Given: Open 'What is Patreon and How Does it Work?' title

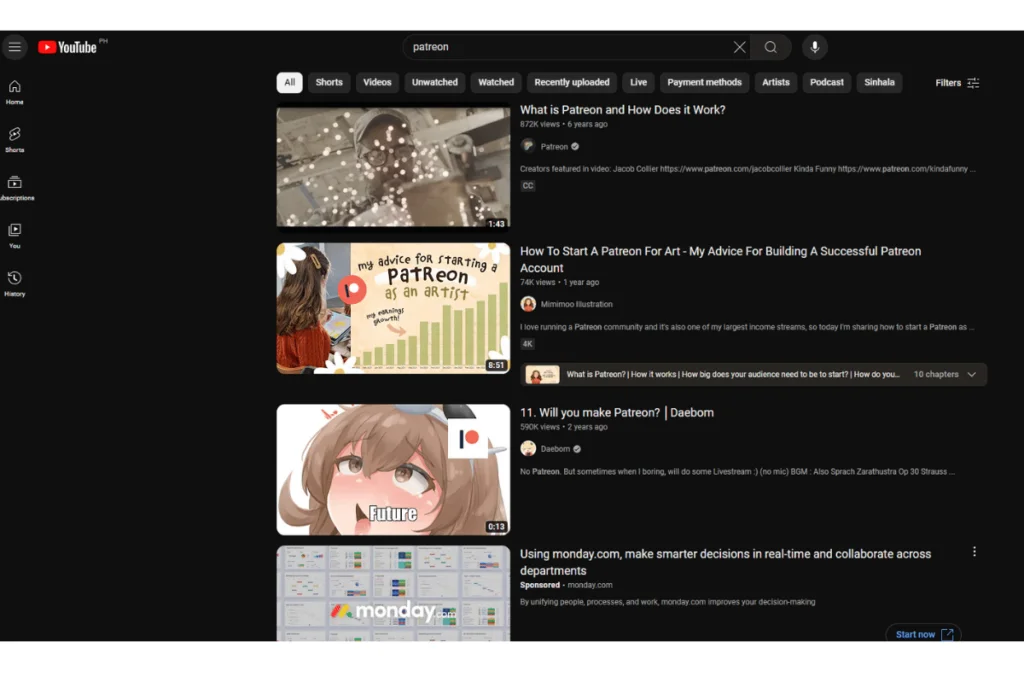Looking at the screenshot, I should [622, 110].
